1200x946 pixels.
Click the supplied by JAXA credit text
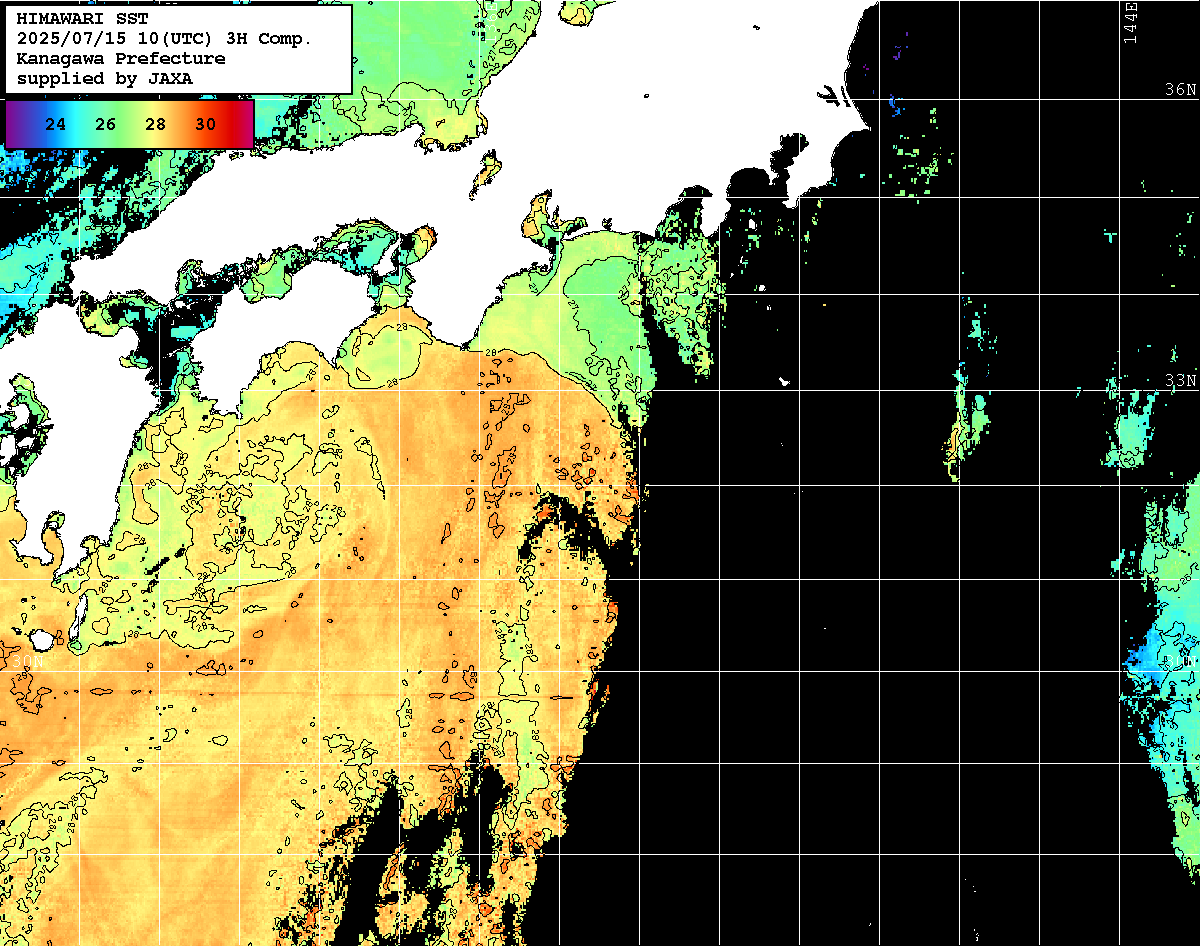click(x=105, y=78)
